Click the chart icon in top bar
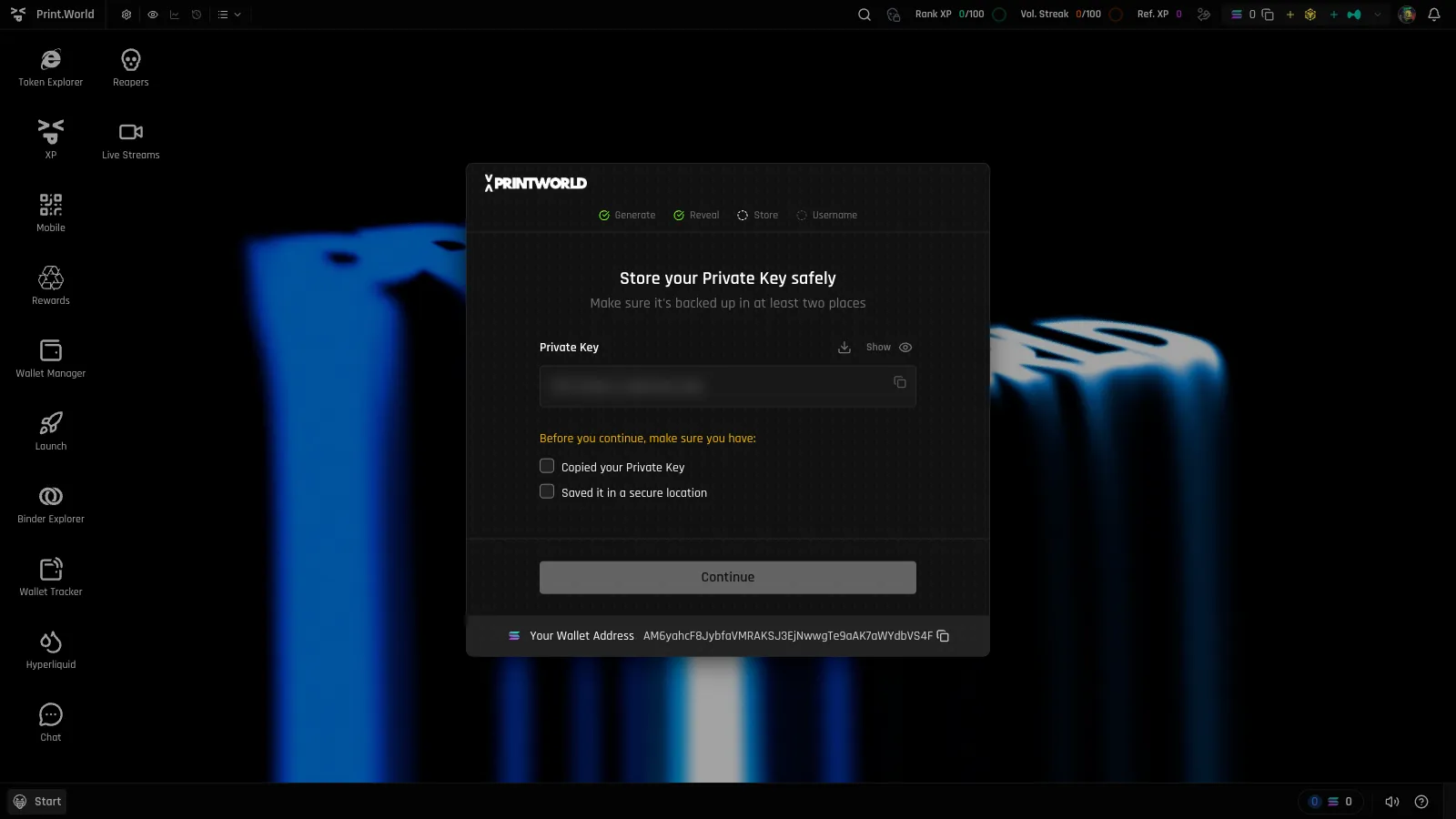 [x=175, y=15]
